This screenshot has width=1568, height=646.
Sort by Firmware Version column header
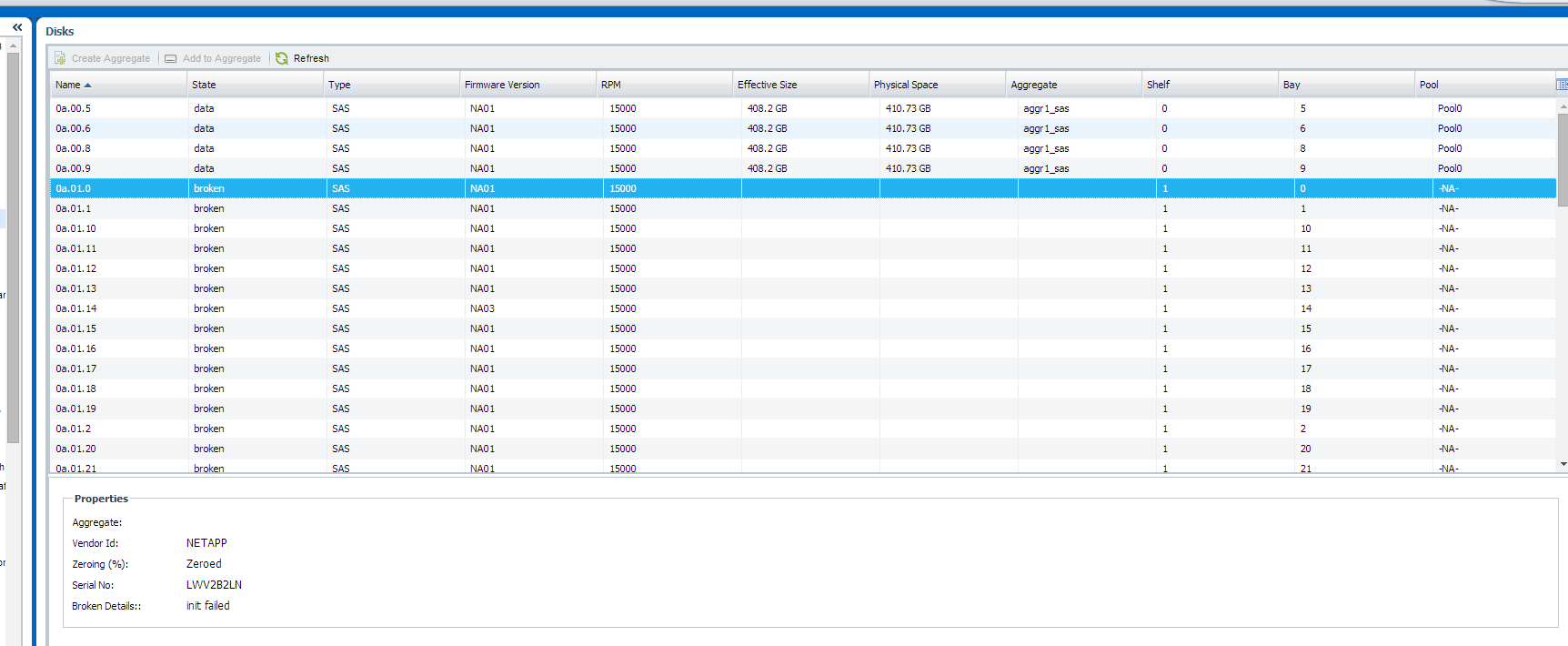click(502, 85)
